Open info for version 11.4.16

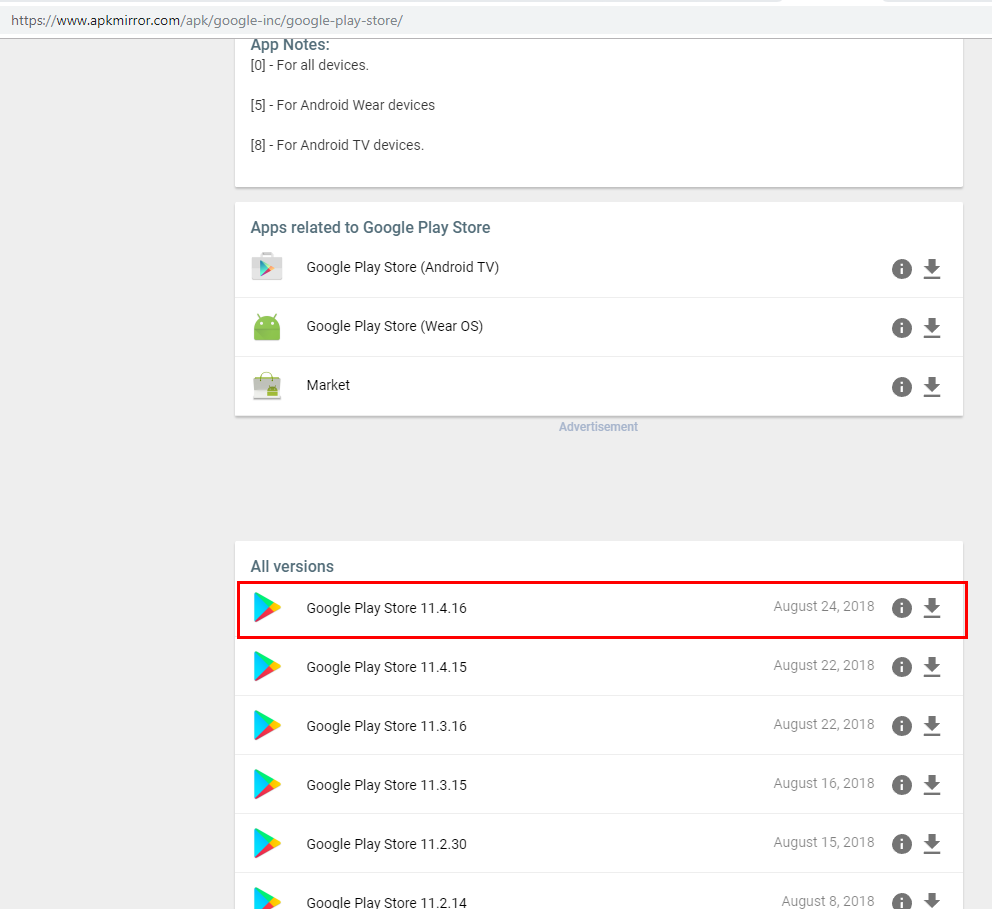[x=902, y=607]
